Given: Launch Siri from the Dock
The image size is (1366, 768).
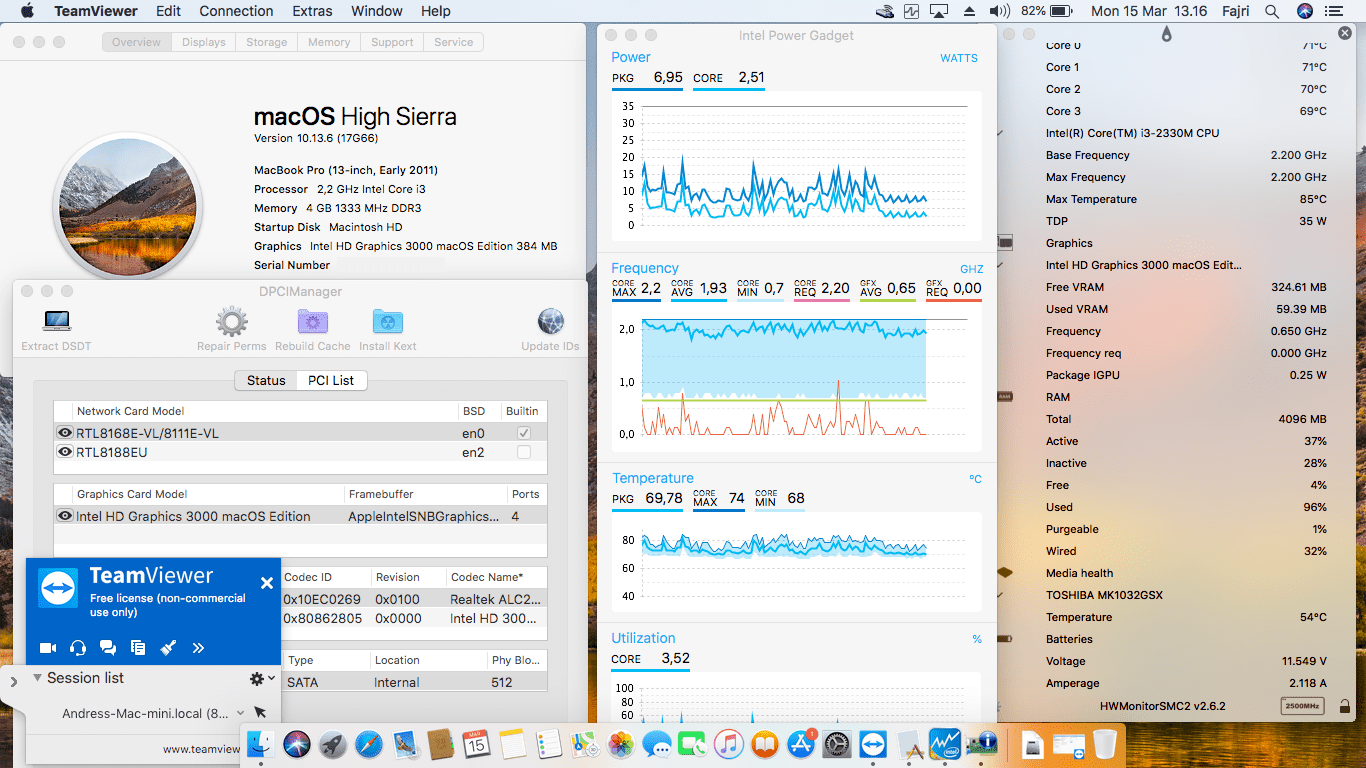Looking at the screenshot, I should (x=297, y=743).
